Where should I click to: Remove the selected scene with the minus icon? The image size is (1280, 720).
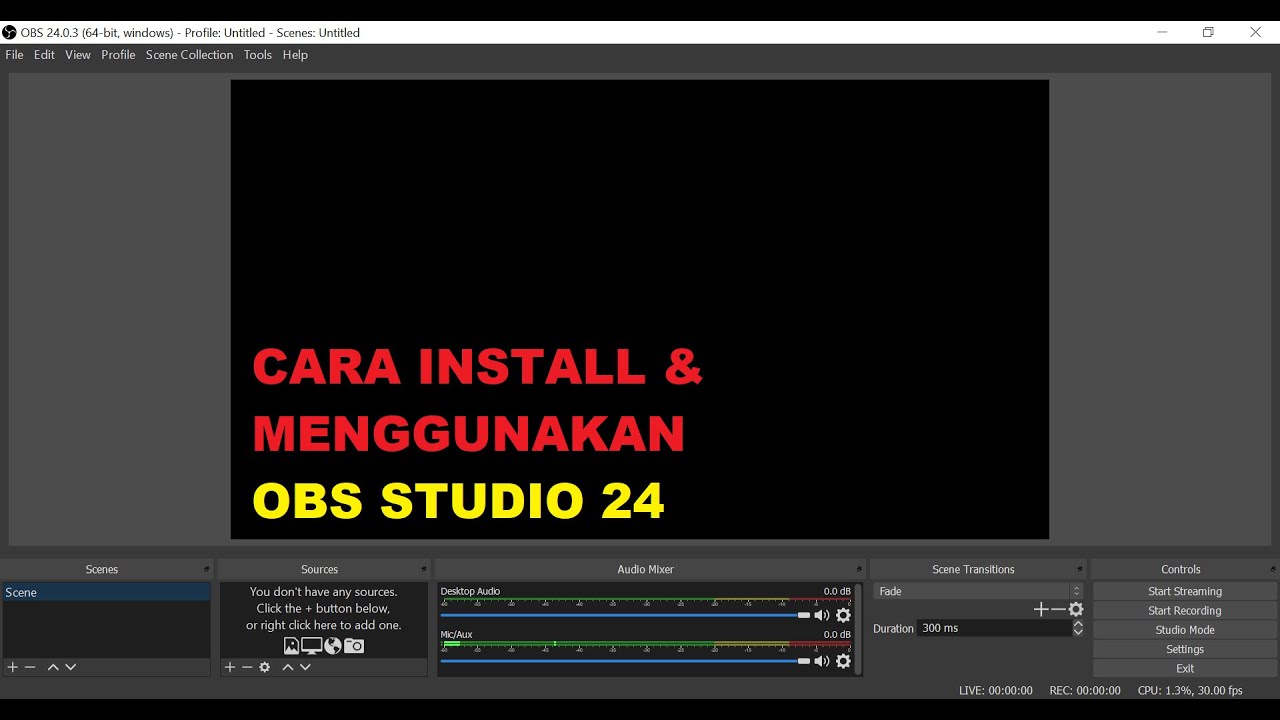30,667
